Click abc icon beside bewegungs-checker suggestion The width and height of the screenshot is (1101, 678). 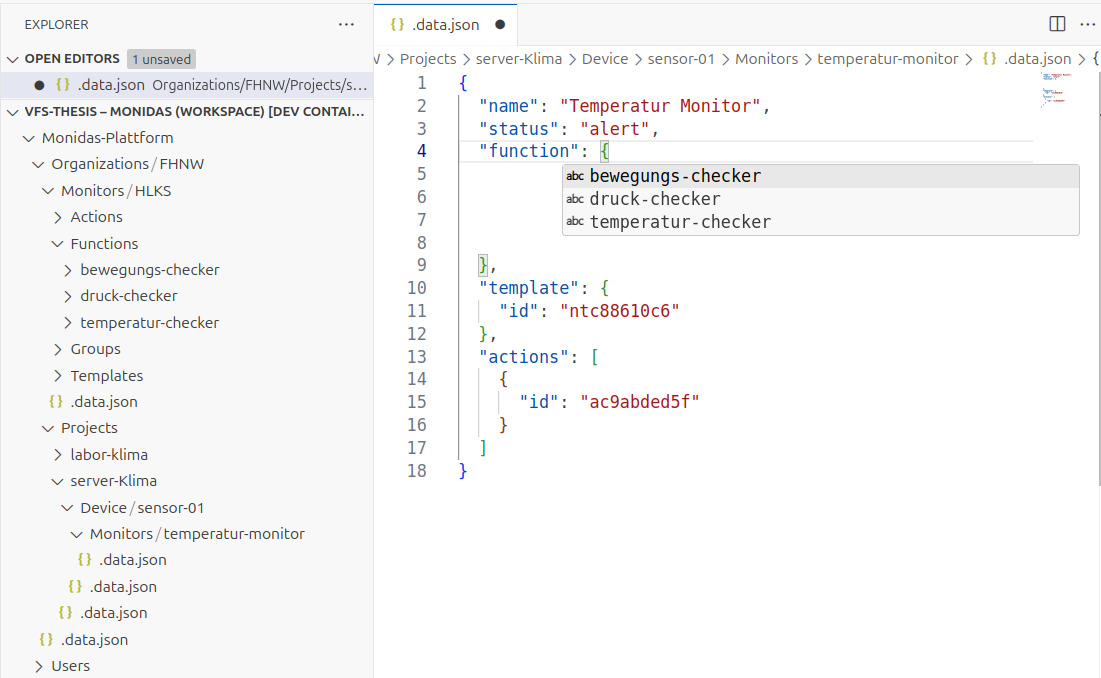[x=575, y=176]
